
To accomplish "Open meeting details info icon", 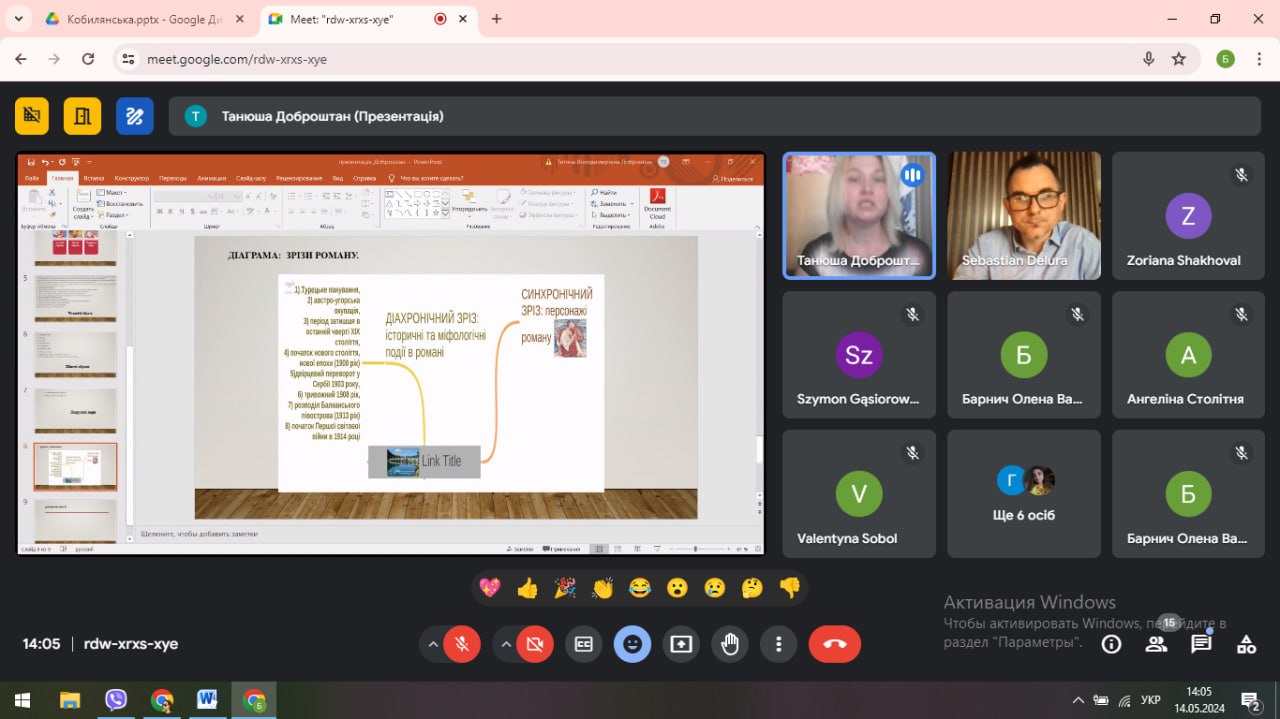I will pyautogui.click(x=1111, y=644).
